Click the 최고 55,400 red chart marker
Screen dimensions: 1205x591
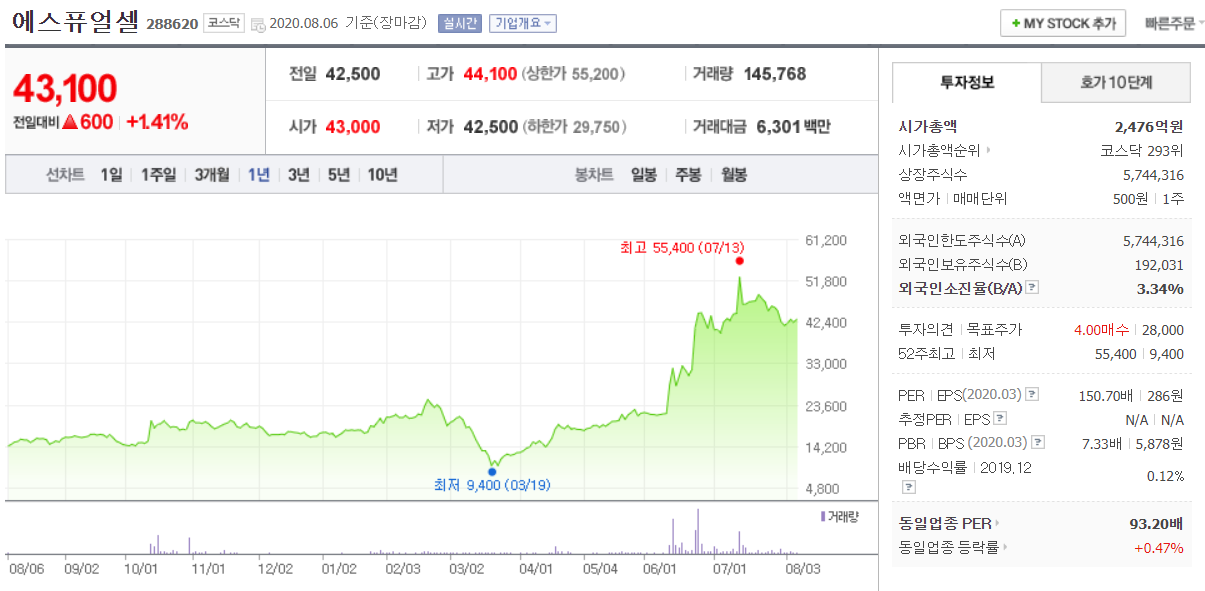click(739, 261)
